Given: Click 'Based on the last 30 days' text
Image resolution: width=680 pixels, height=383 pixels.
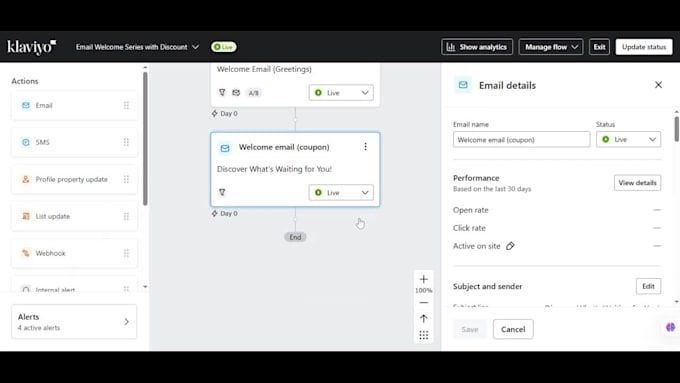Looking at the screenshot, I should tap(492, 189).
